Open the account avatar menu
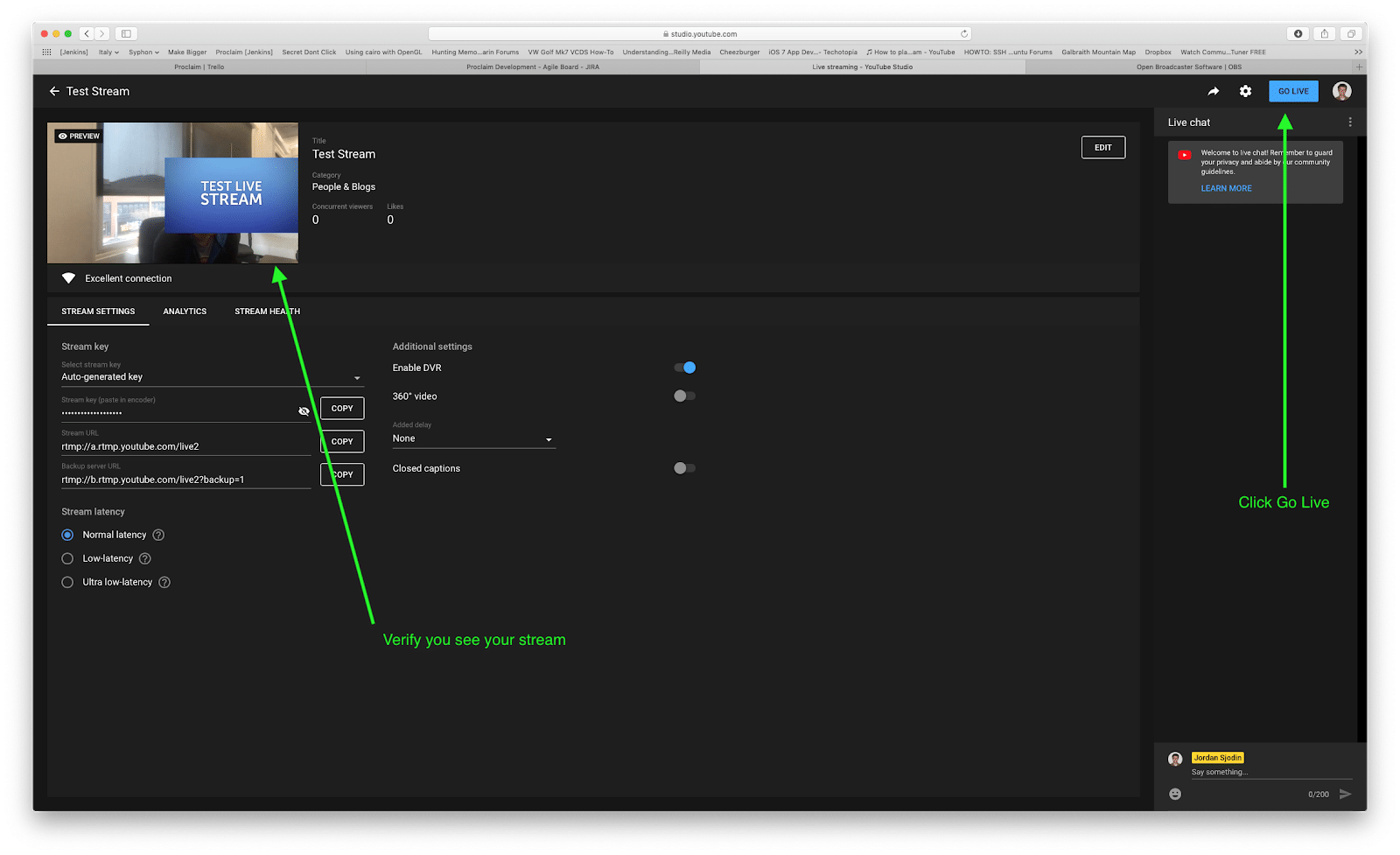Image resolution: width=1400 pixels, height=855 pixels. (1341, 91)
